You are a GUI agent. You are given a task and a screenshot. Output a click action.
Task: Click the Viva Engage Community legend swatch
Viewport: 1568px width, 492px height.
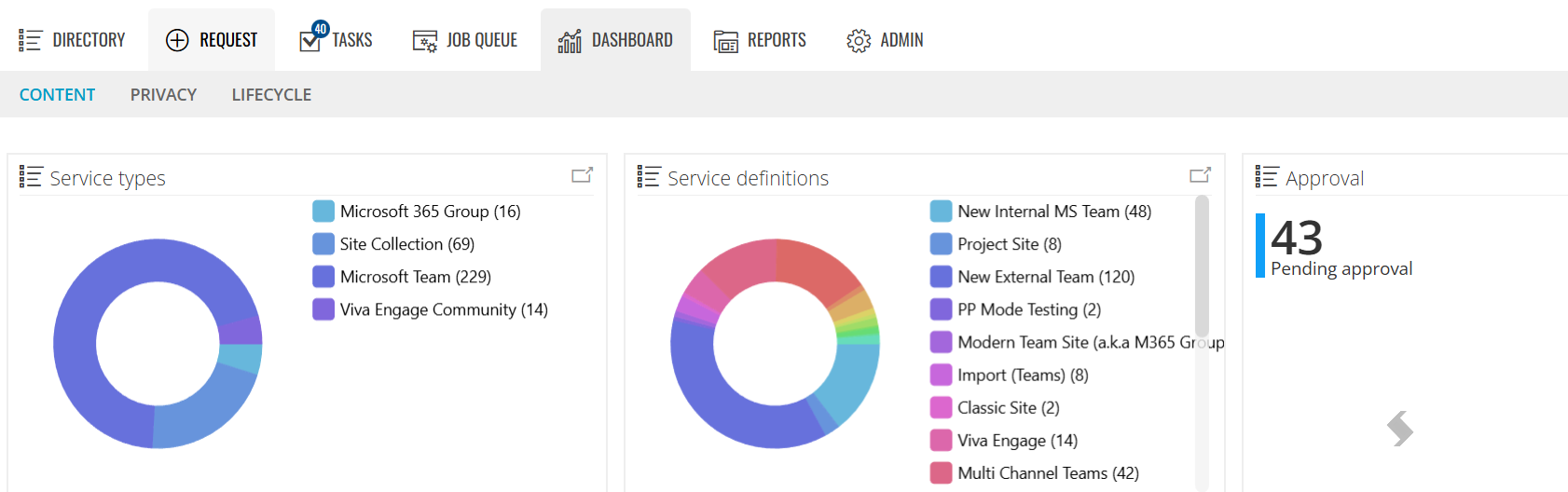[323, 309]
